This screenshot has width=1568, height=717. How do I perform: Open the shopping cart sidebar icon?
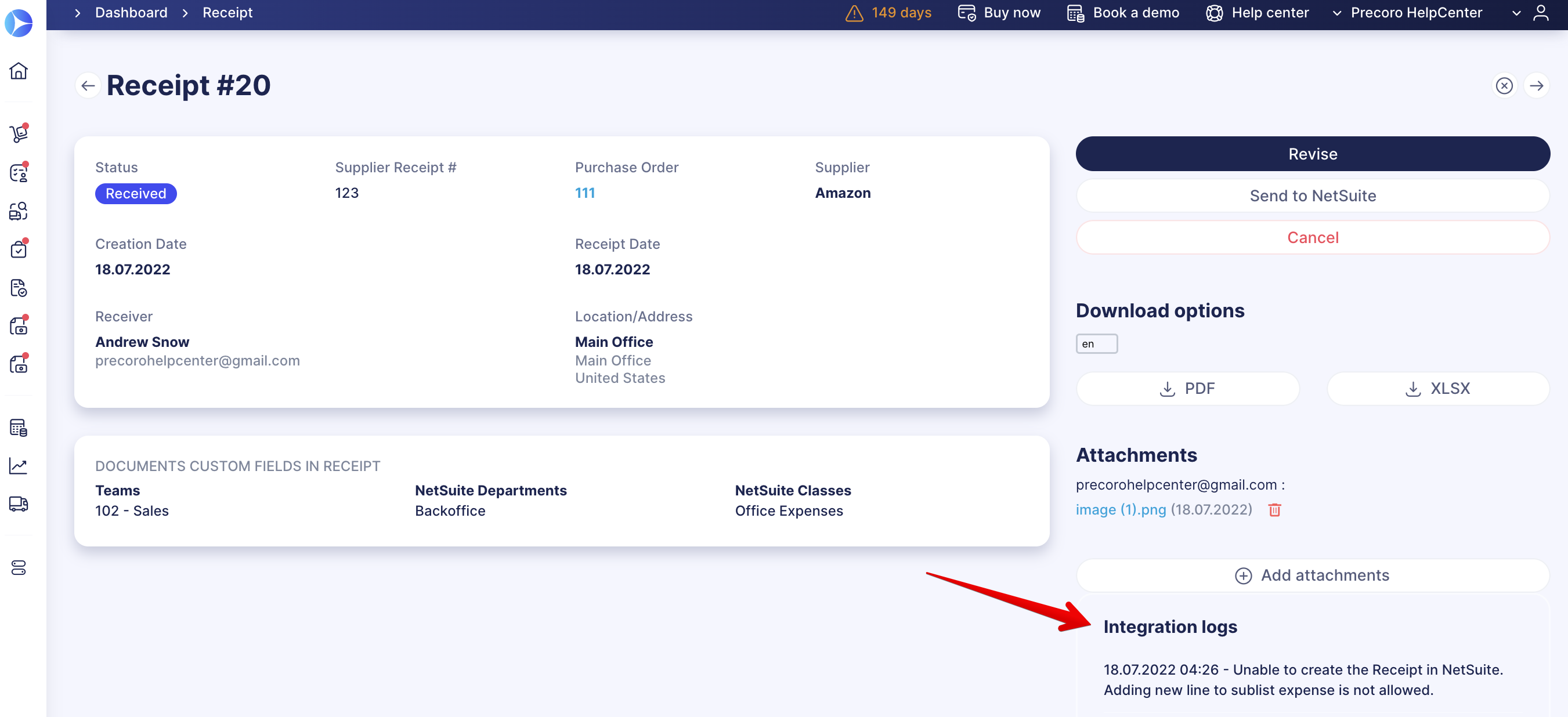(x=19, y=133)
